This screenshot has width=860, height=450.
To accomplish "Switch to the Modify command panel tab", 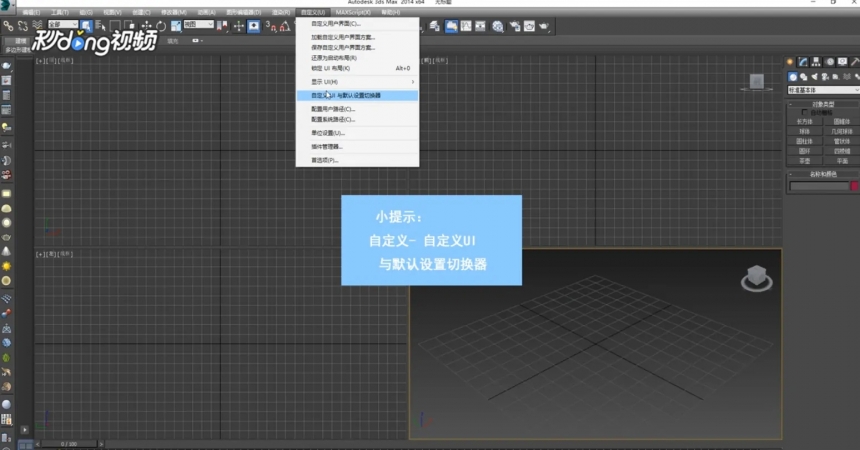I will click(802, 61).
